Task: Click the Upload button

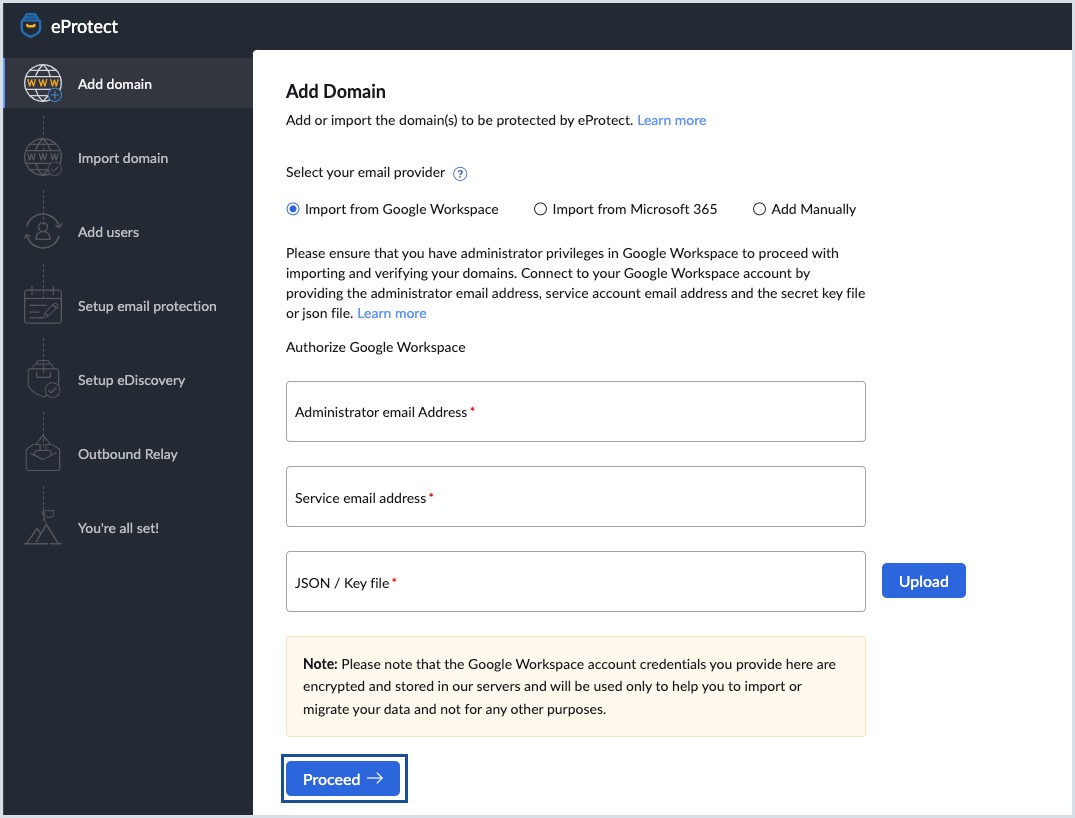Action: [923, 581]
